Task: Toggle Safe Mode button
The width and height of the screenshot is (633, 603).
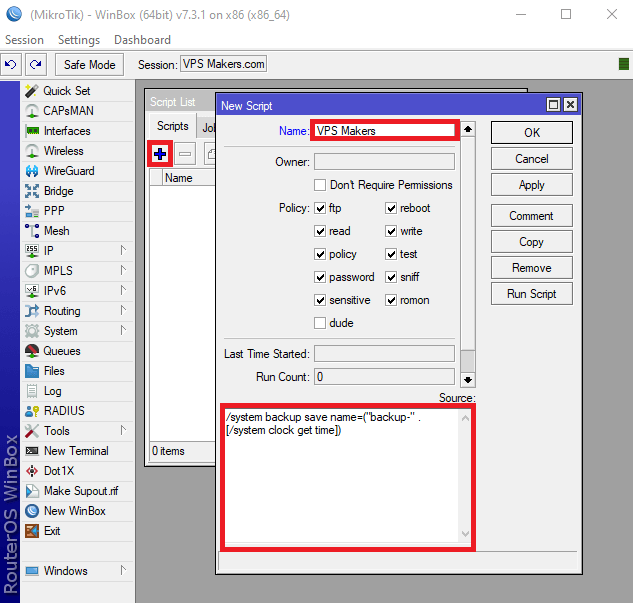Action: [90, 65]
